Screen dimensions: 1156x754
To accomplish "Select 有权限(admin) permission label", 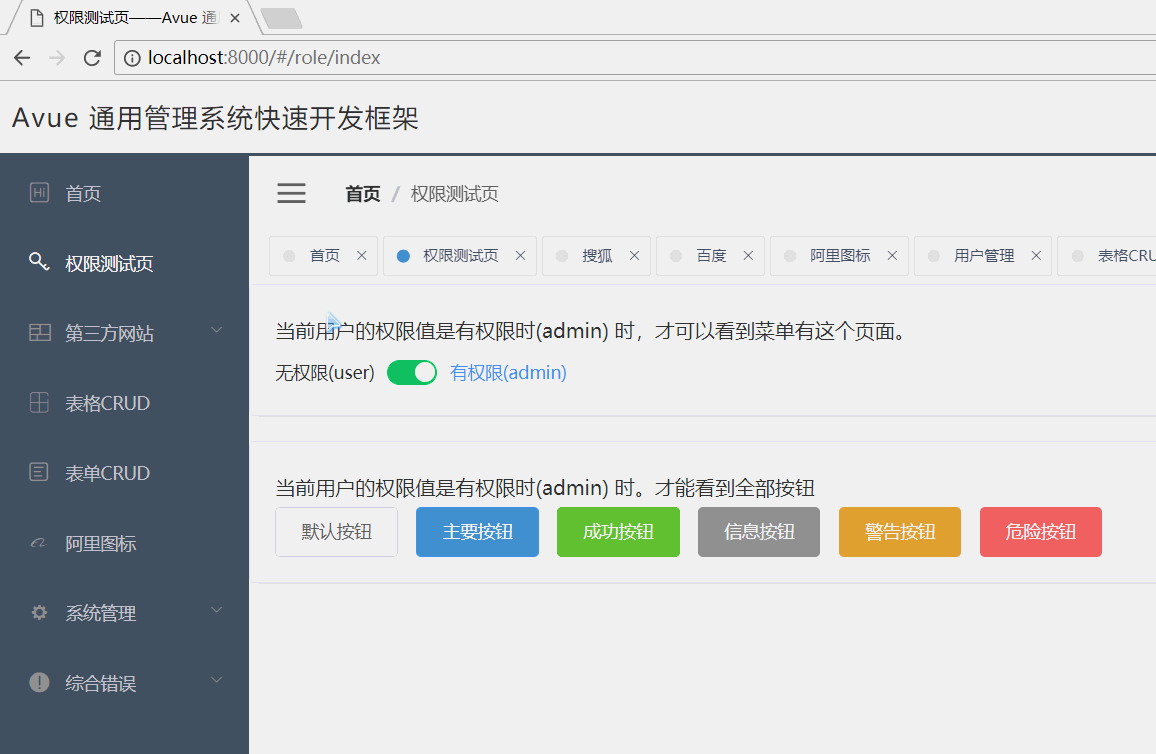I will [508, 373].
